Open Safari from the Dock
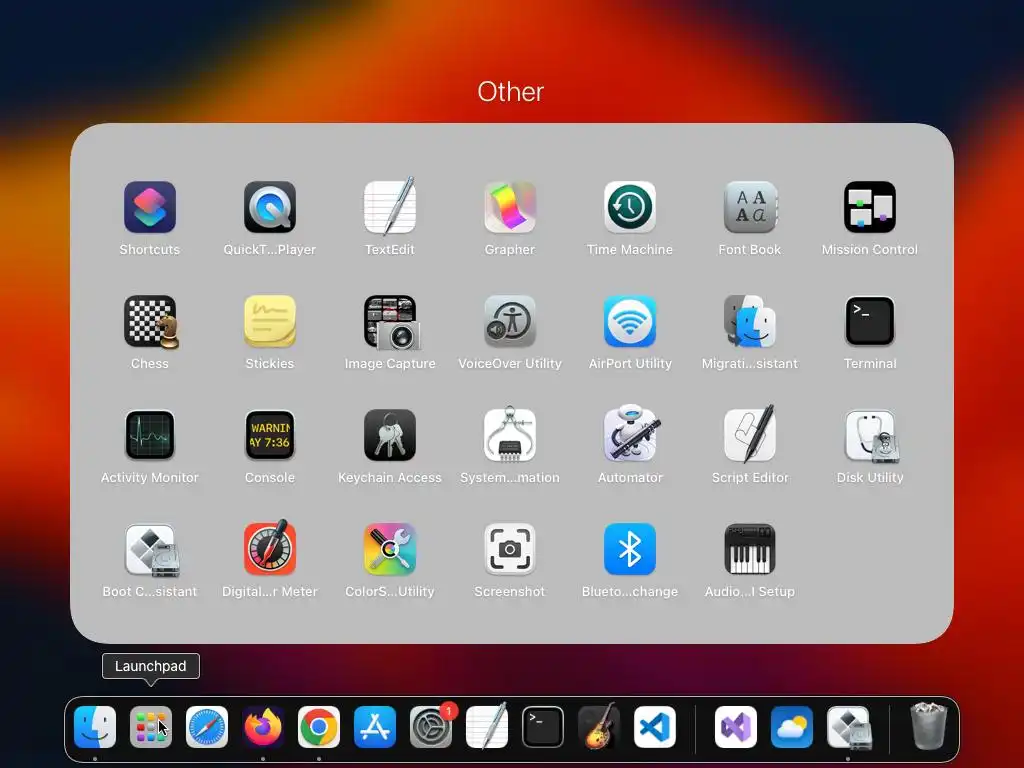Image resolution: width=1024 pixels, height=768 pixels. pos(207,727)
